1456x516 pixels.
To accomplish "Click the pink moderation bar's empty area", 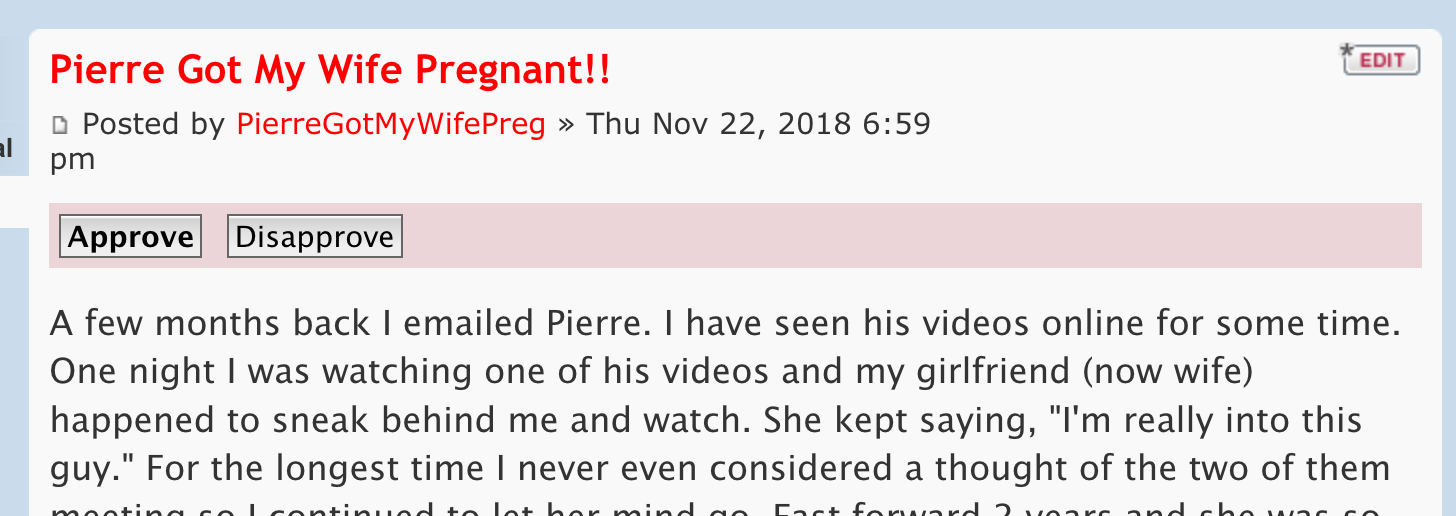I will click(900, 236).
